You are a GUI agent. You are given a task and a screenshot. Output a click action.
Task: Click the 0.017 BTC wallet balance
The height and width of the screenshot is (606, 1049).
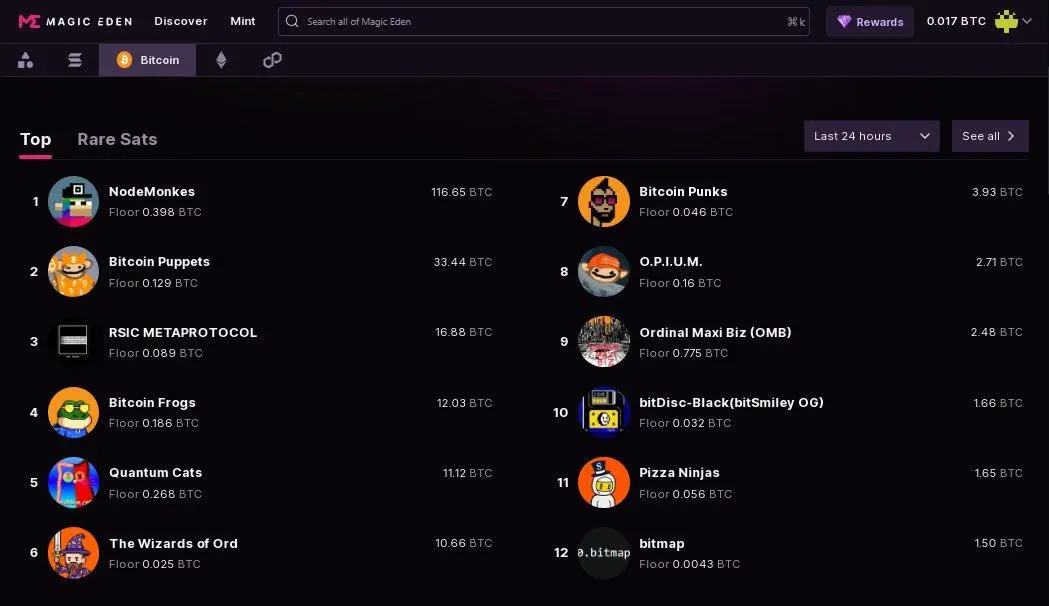tap(956, 21)
